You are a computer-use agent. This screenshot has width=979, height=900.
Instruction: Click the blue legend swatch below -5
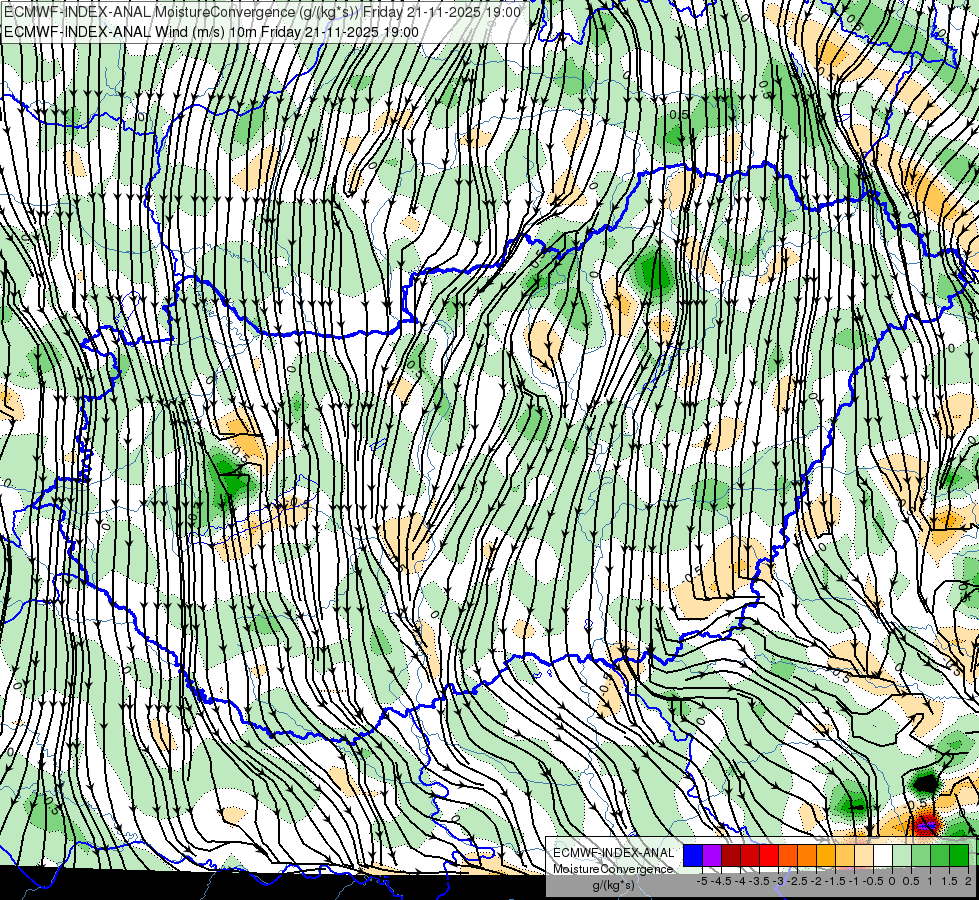[693, 856]
